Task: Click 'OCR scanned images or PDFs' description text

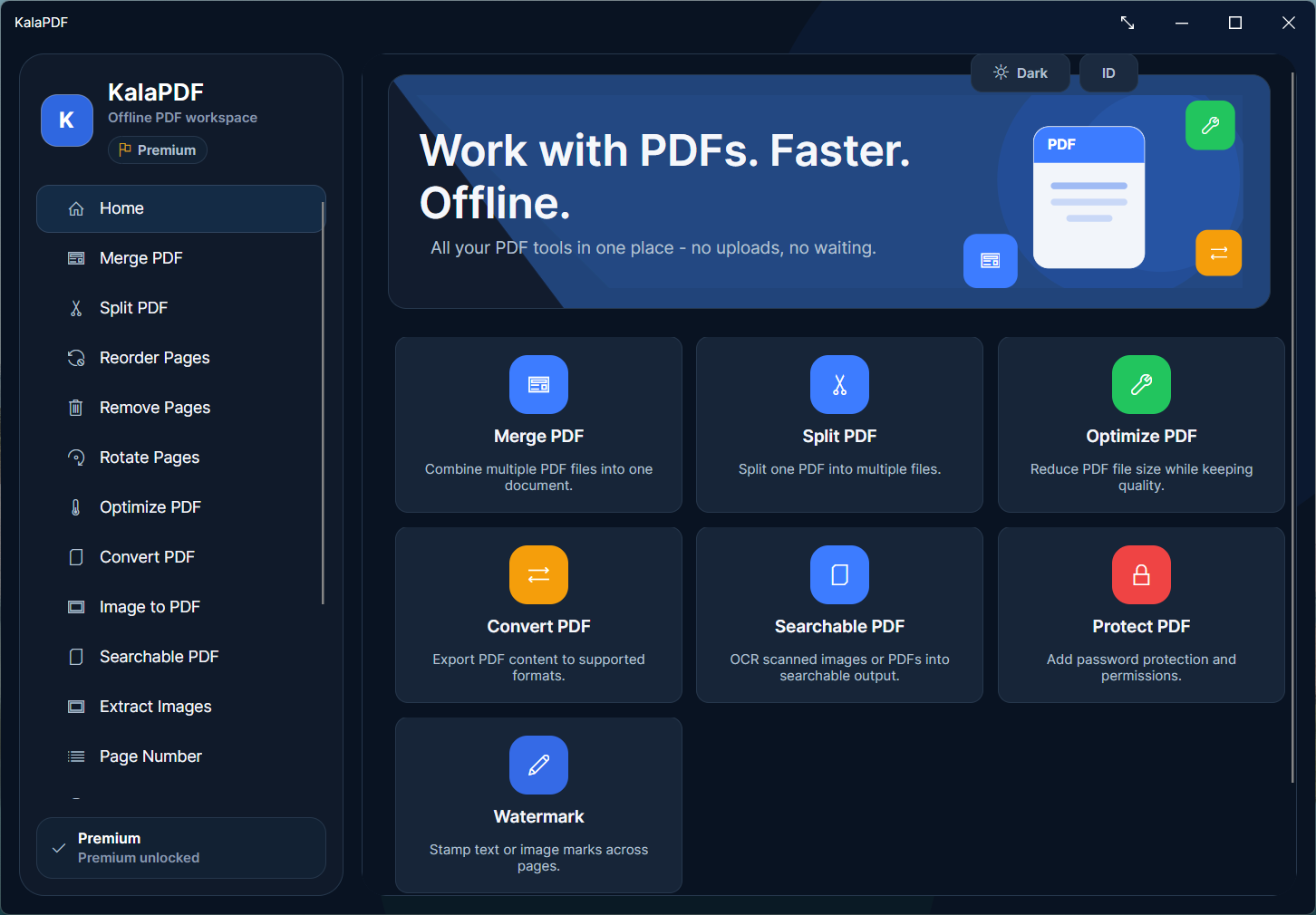Action: click(839, 668)
